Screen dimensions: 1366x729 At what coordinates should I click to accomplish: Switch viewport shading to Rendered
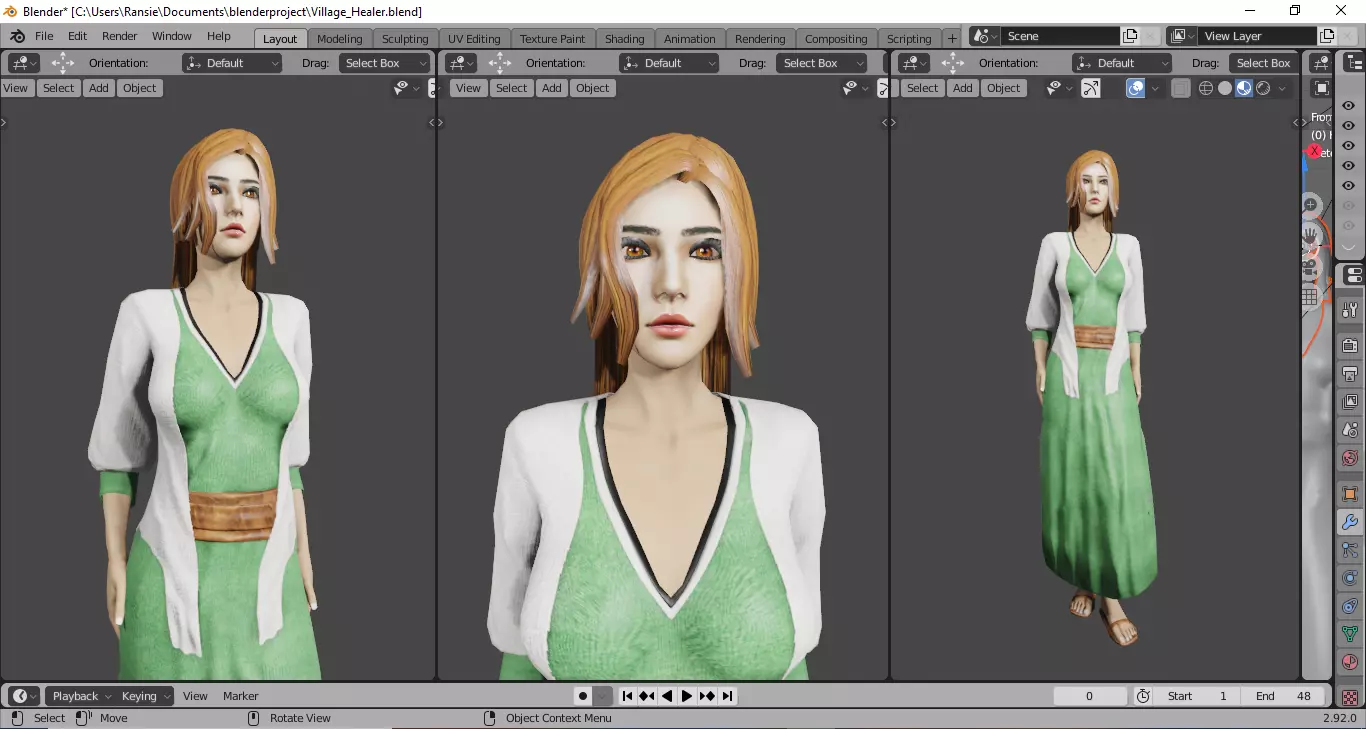1263,88
